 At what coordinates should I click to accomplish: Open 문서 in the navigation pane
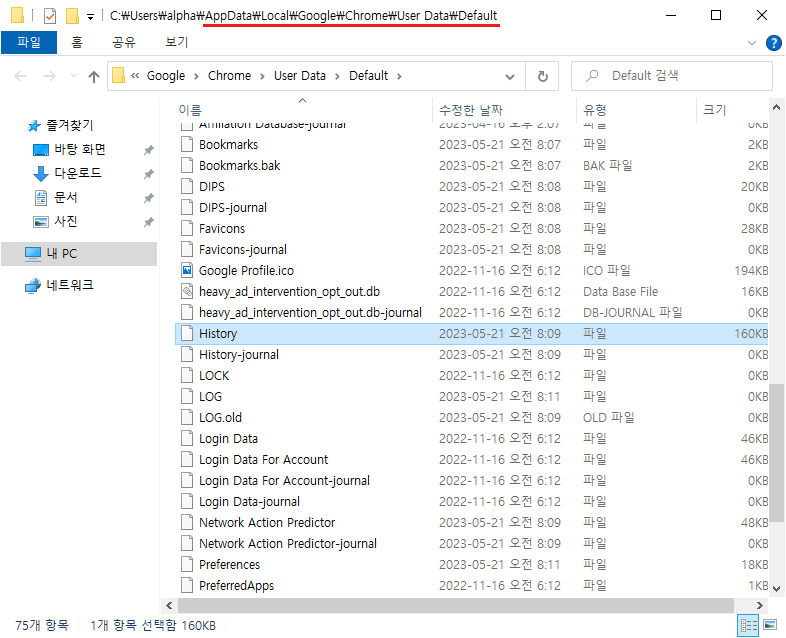66,197
